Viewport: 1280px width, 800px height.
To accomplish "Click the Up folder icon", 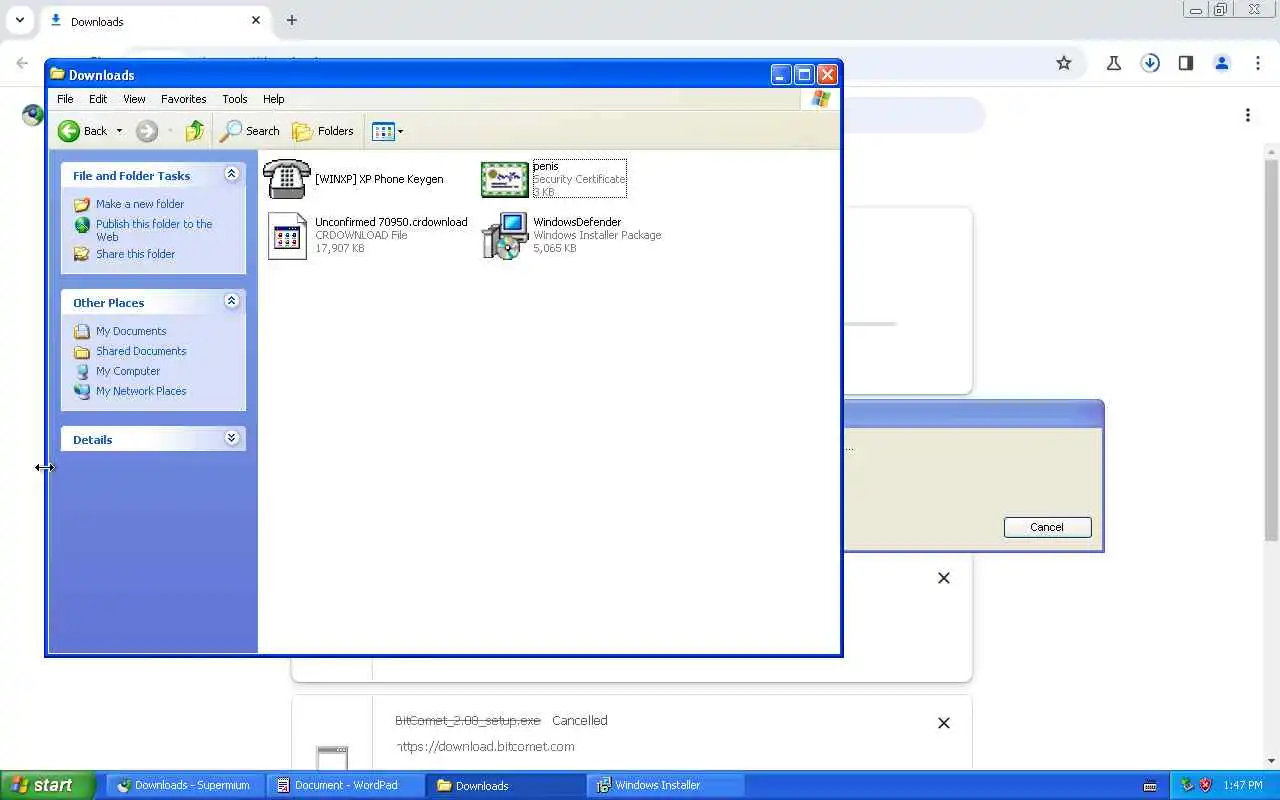I will pyautogui.click(x=195, y=131).
